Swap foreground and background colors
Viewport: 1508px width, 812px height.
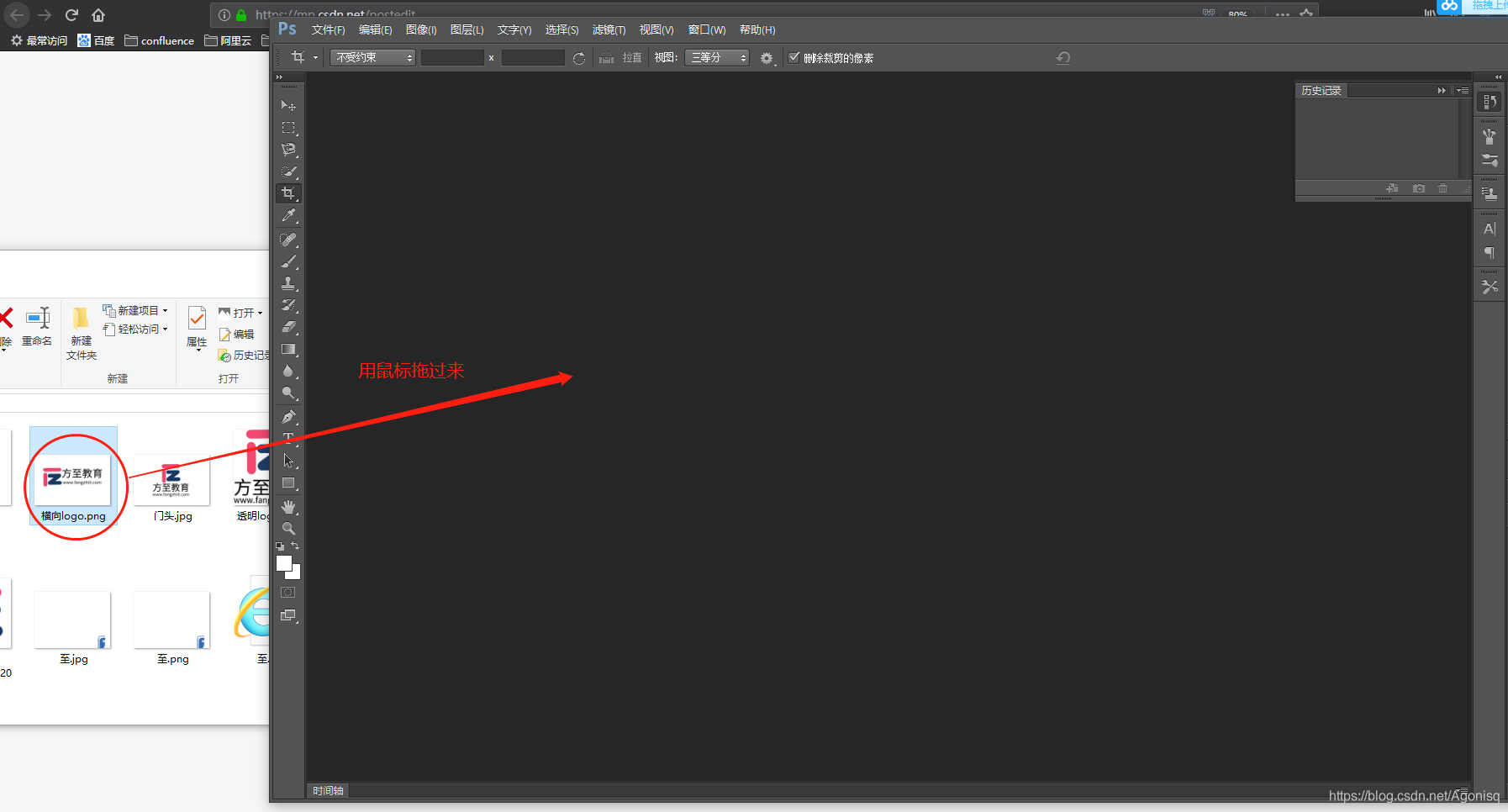(x=295, y=546)
